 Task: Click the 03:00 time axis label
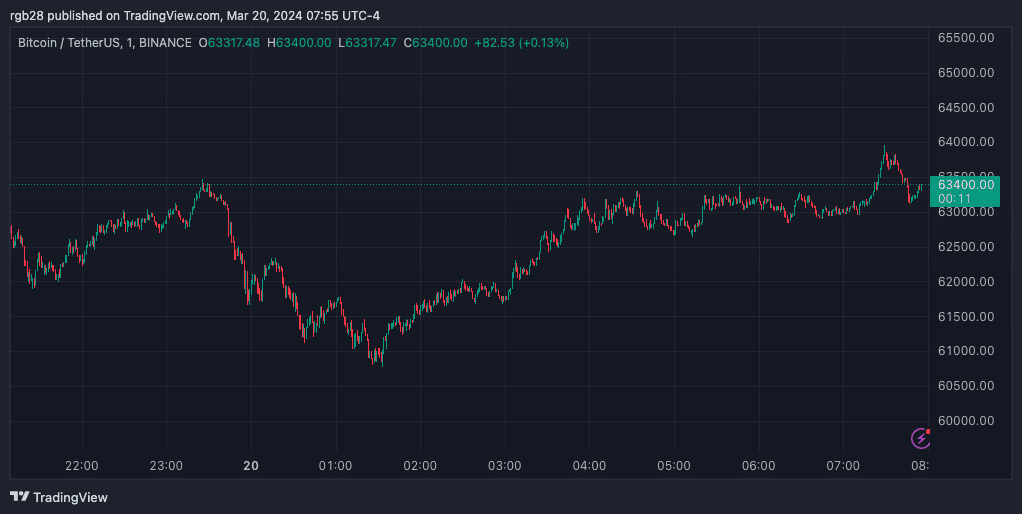[505, 466]
